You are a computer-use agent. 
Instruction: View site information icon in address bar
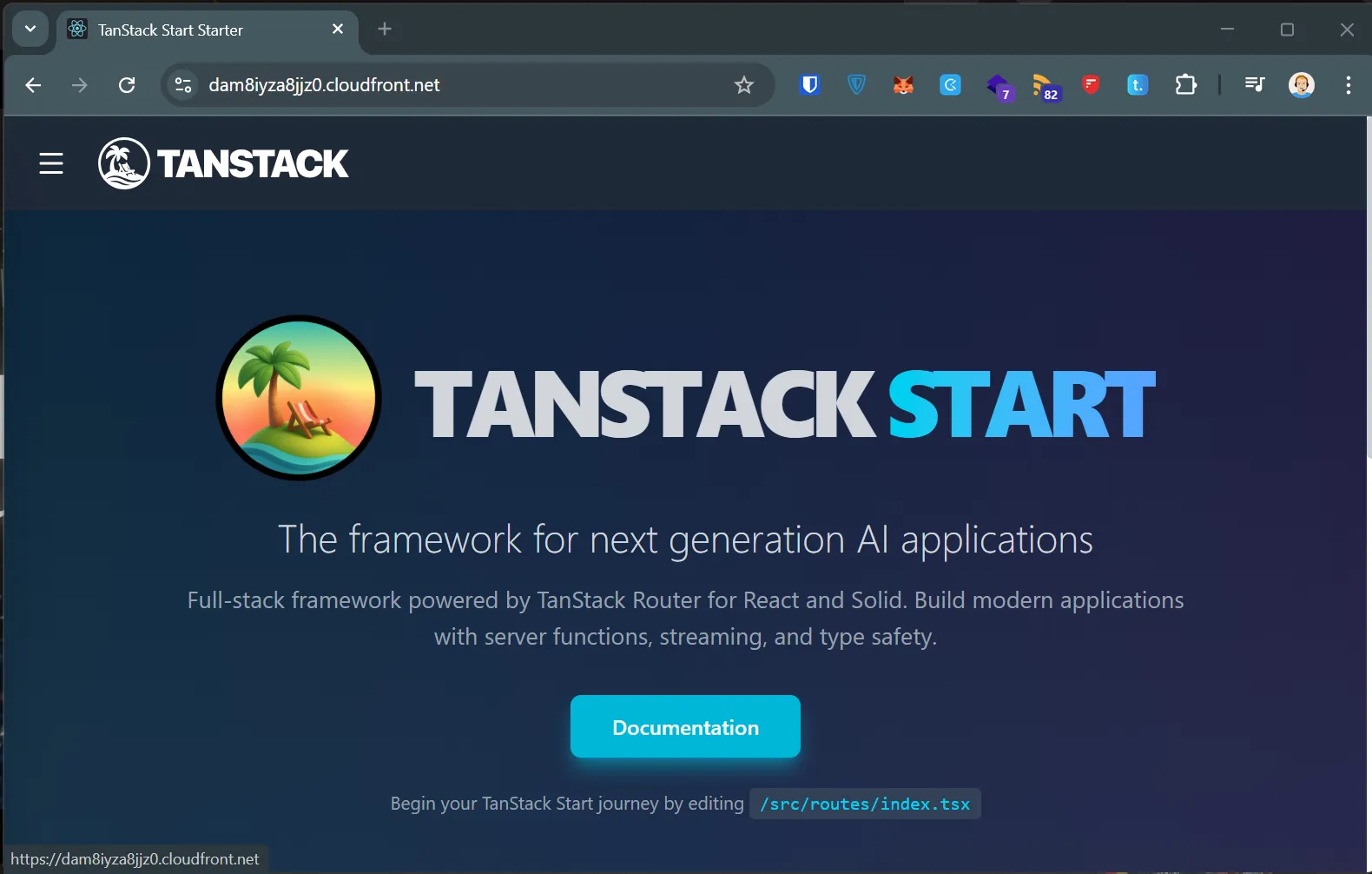[x=183, y=85]
